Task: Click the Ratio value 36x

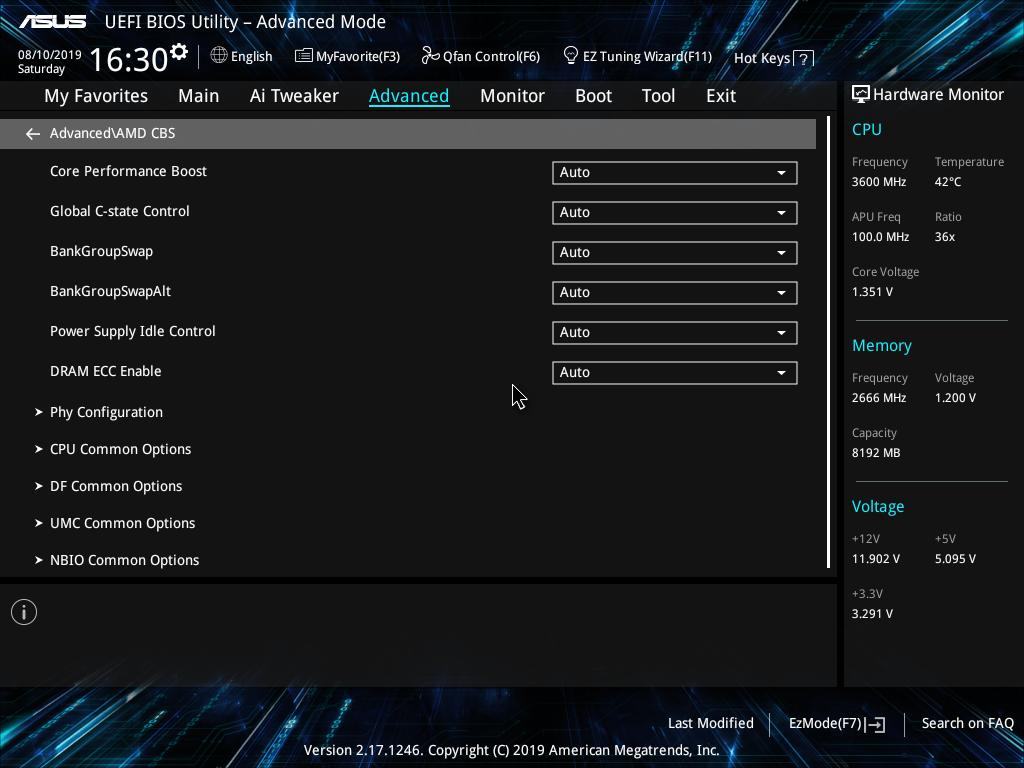Action: pyautogui.click(x=944, y=237)
